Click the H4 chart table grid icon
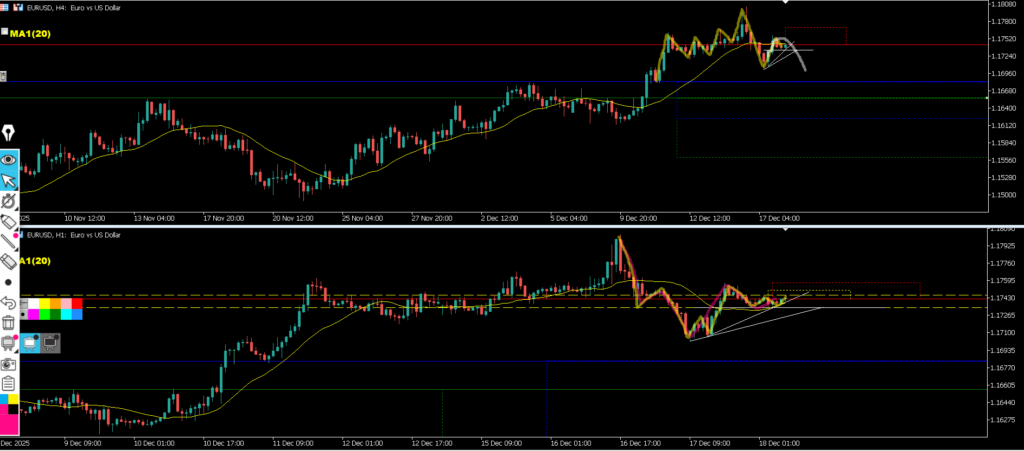Image resolution: width=1024 pixels, height=451 pixels. pyautogui.click(x=4, y=7)
